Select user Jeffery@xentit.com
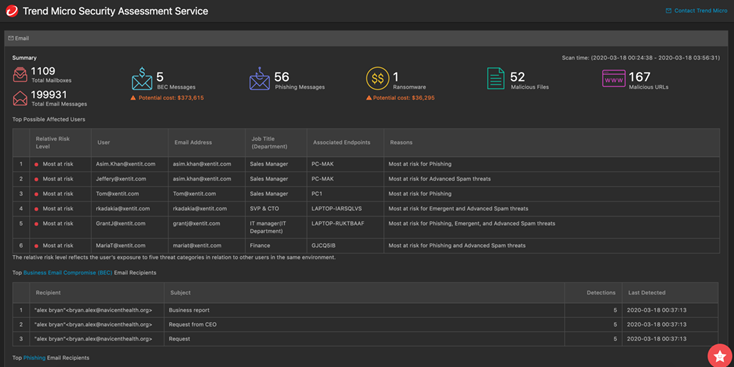 coord(122,179)
